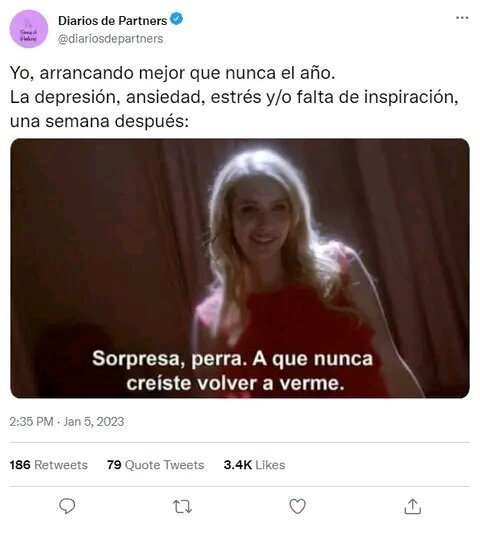Click the text 'una semana después:'
This screenshot has height=536, width=480.
pos(99,121)
